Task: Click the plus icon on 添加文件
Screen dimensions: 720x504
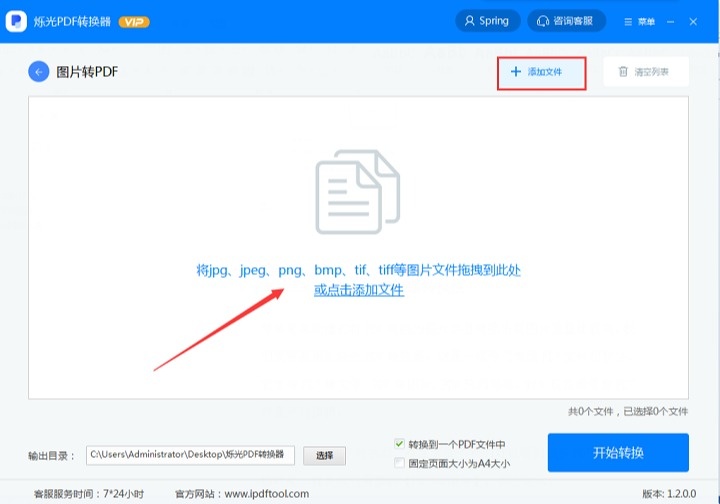Action: coord(516,72)
